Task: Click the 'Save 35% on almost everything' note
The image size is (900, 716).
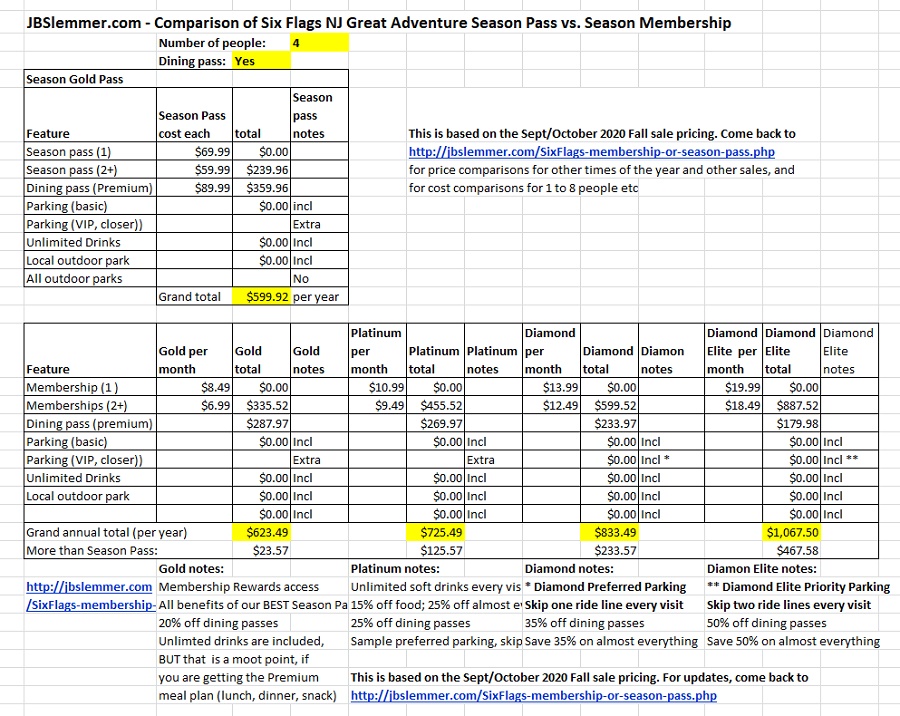Action: pos(611,641)
